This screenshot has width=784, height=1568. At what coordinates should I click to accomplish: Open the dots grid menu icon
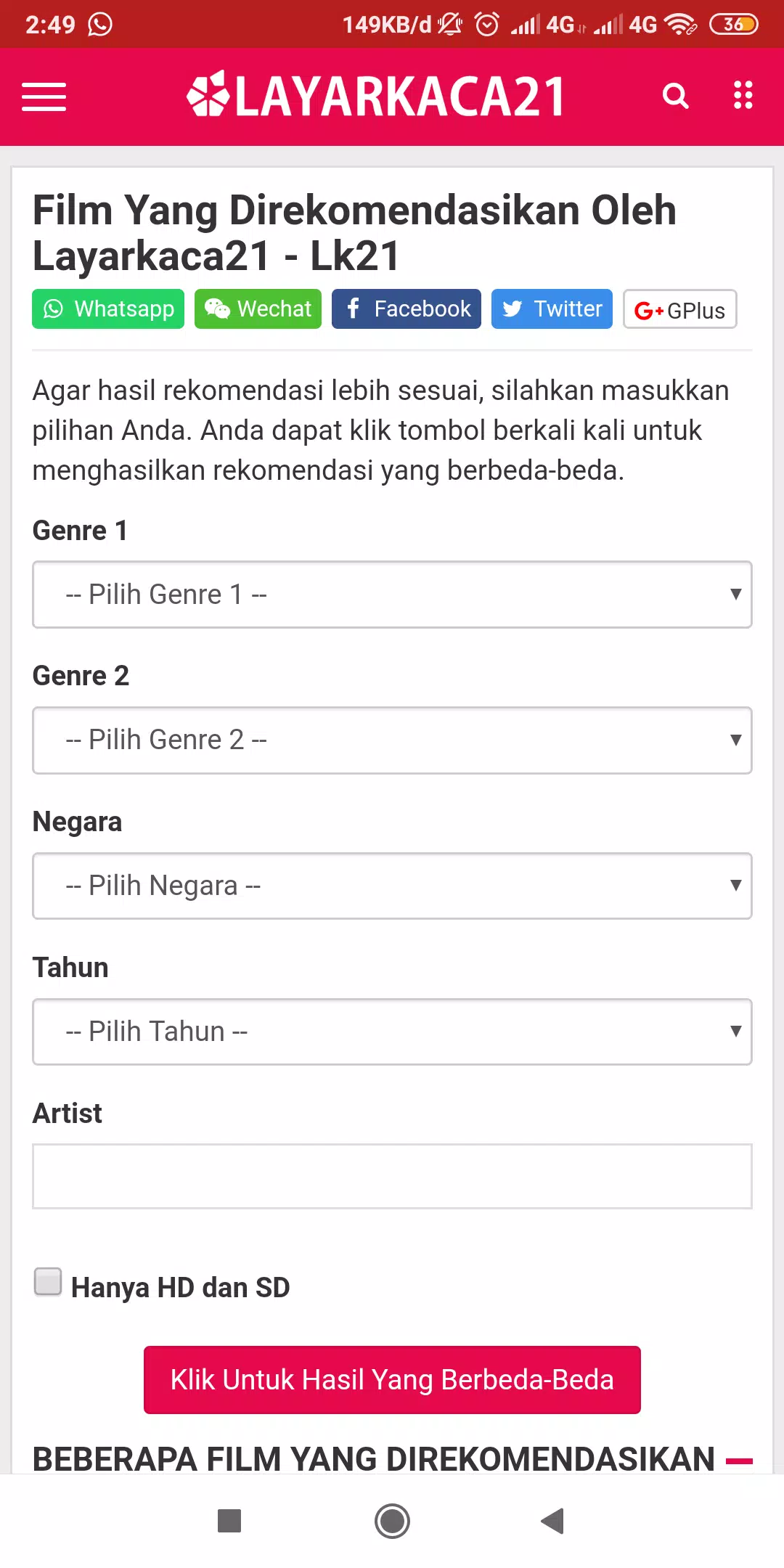pos(743,96)
